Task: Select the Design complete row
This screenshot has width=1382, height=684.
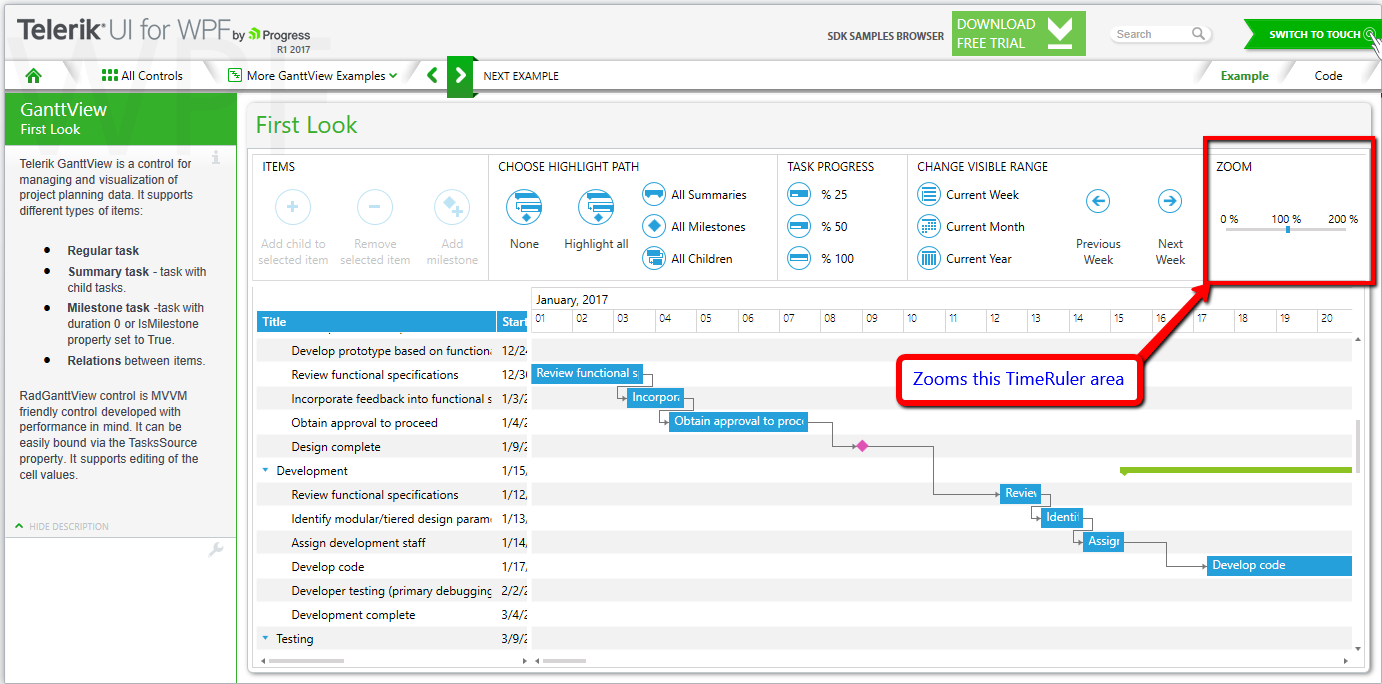Action: 393,447
